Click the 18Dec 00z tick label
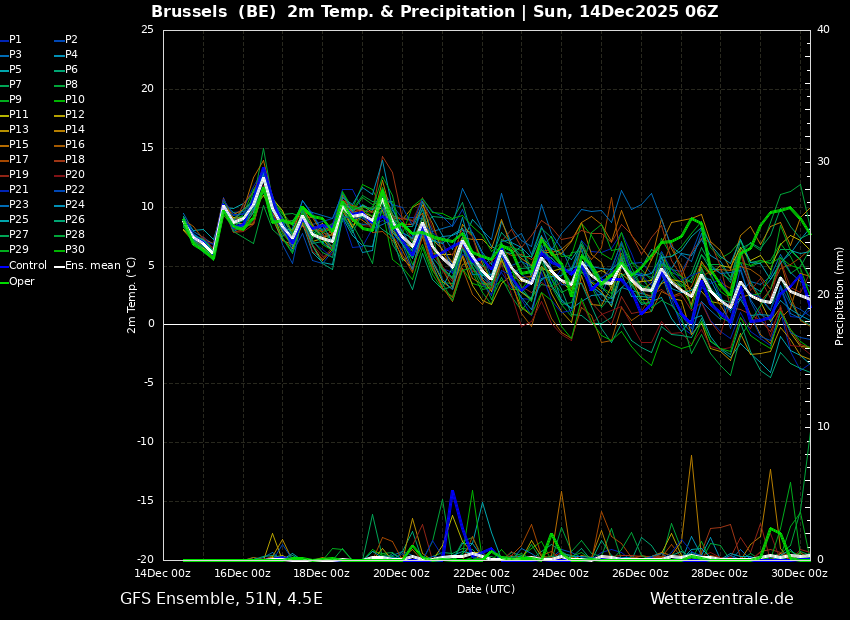The image size is (850, 620). pos(323,573)
